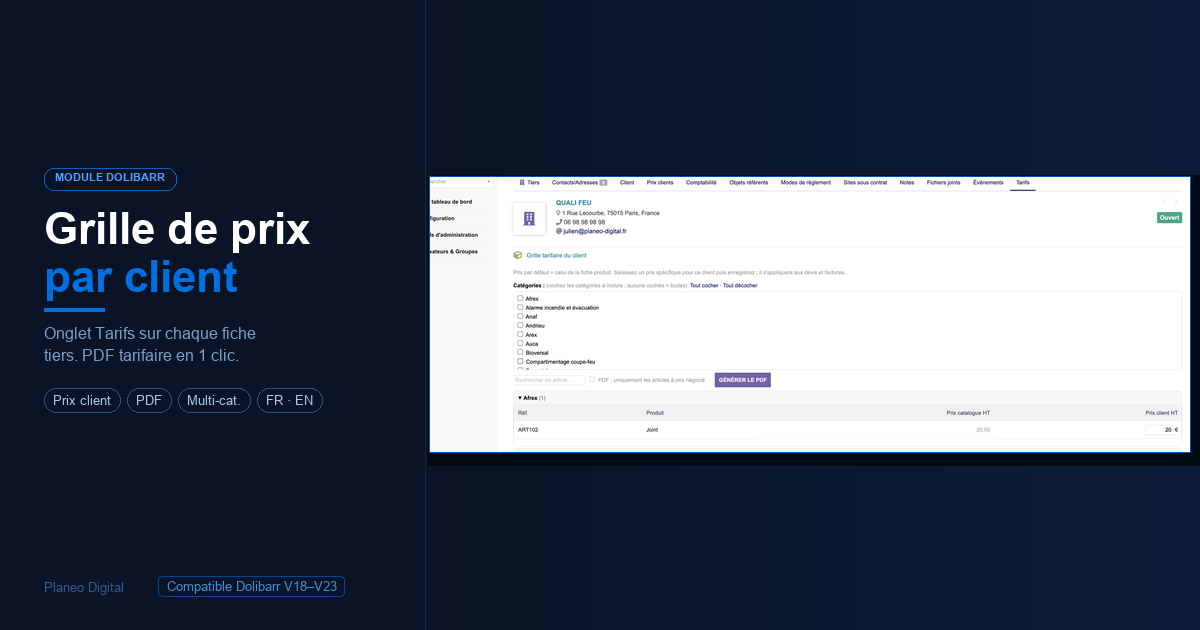Click the Multi-cat. pill
This screenshot has width=1200, height=630.
point(214,401)
